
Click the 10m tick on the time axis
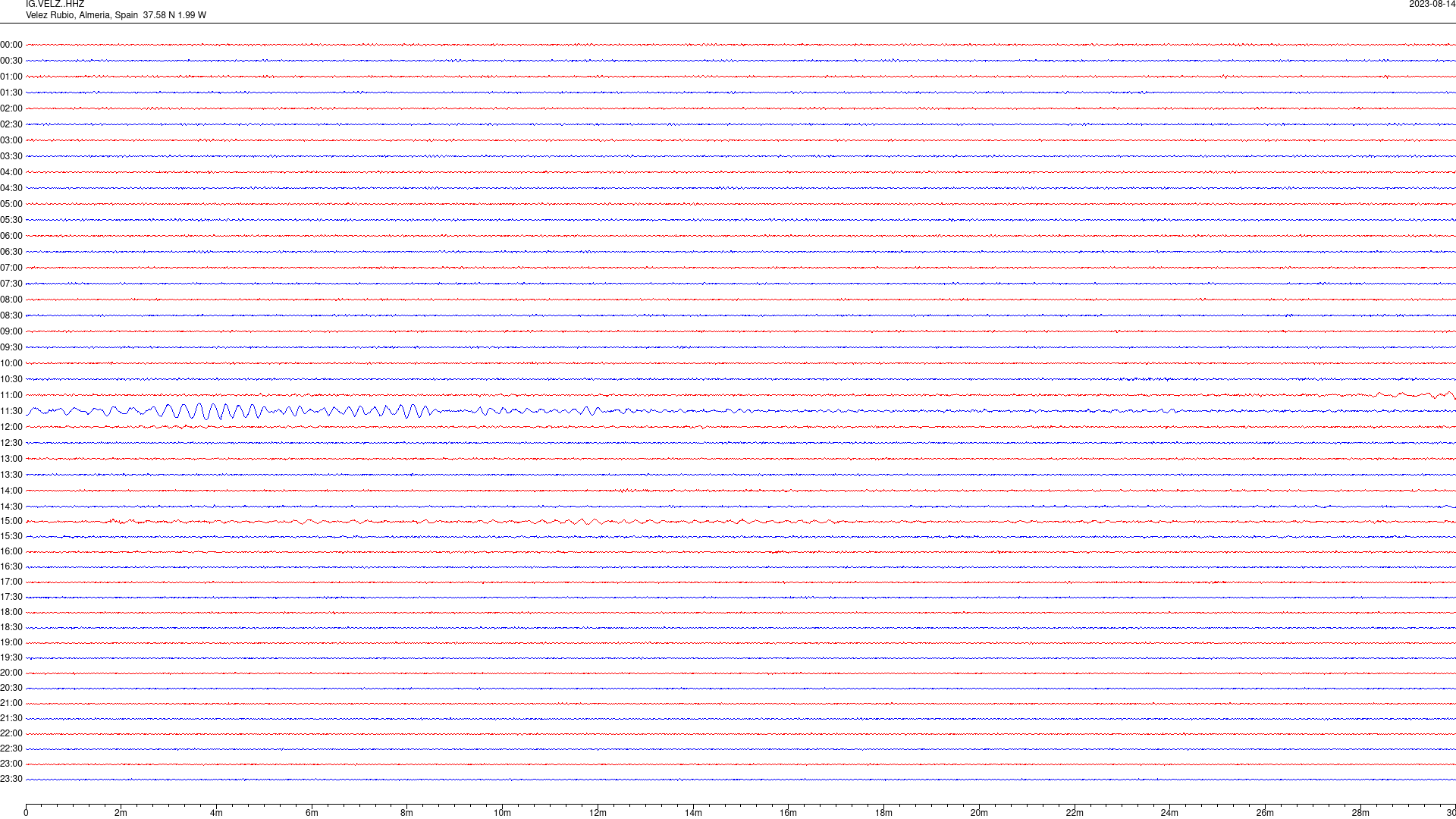pyautogui.click(x=502, y=813)
